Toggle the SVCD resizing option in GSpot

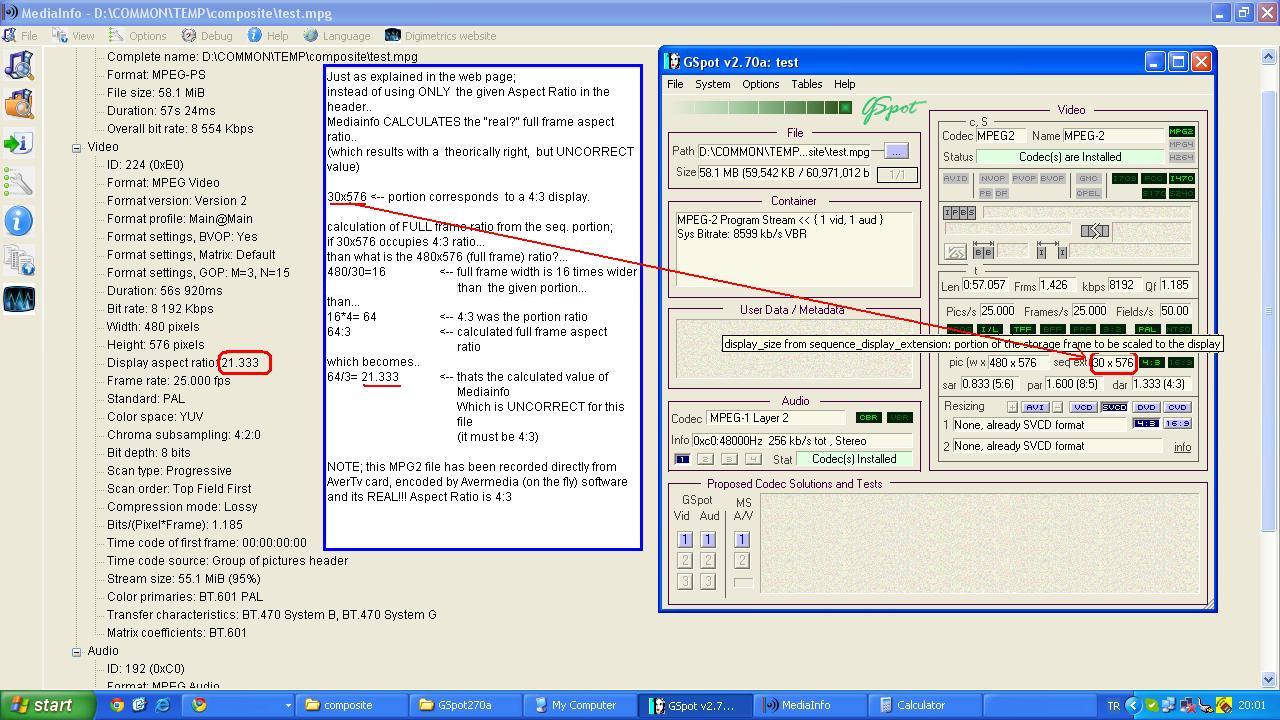[1113, 408]
